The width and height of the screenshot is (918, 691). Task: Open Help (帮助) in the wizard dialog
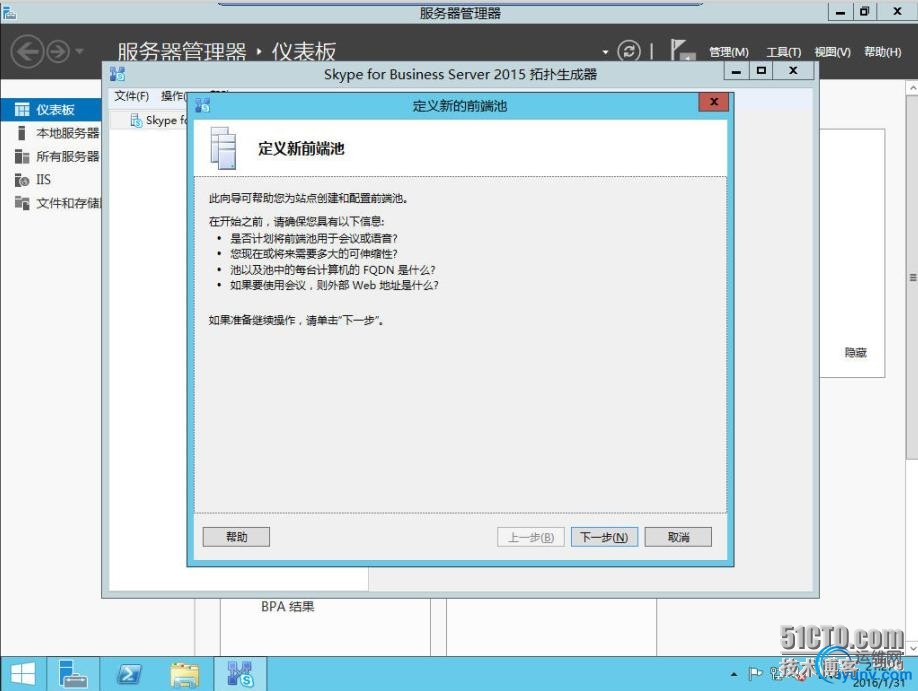237,537
